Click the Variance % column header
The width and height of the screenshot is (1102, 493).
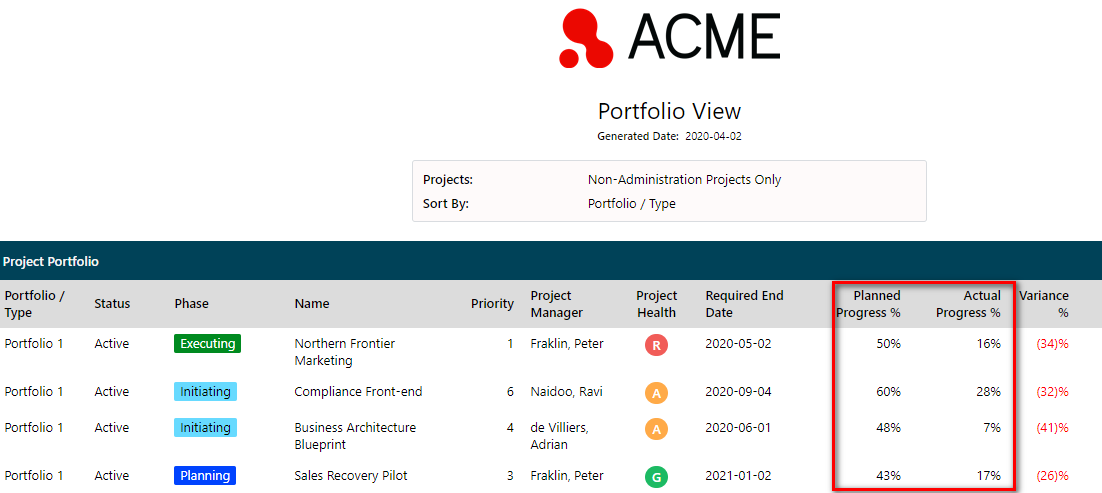[1044, 304]
